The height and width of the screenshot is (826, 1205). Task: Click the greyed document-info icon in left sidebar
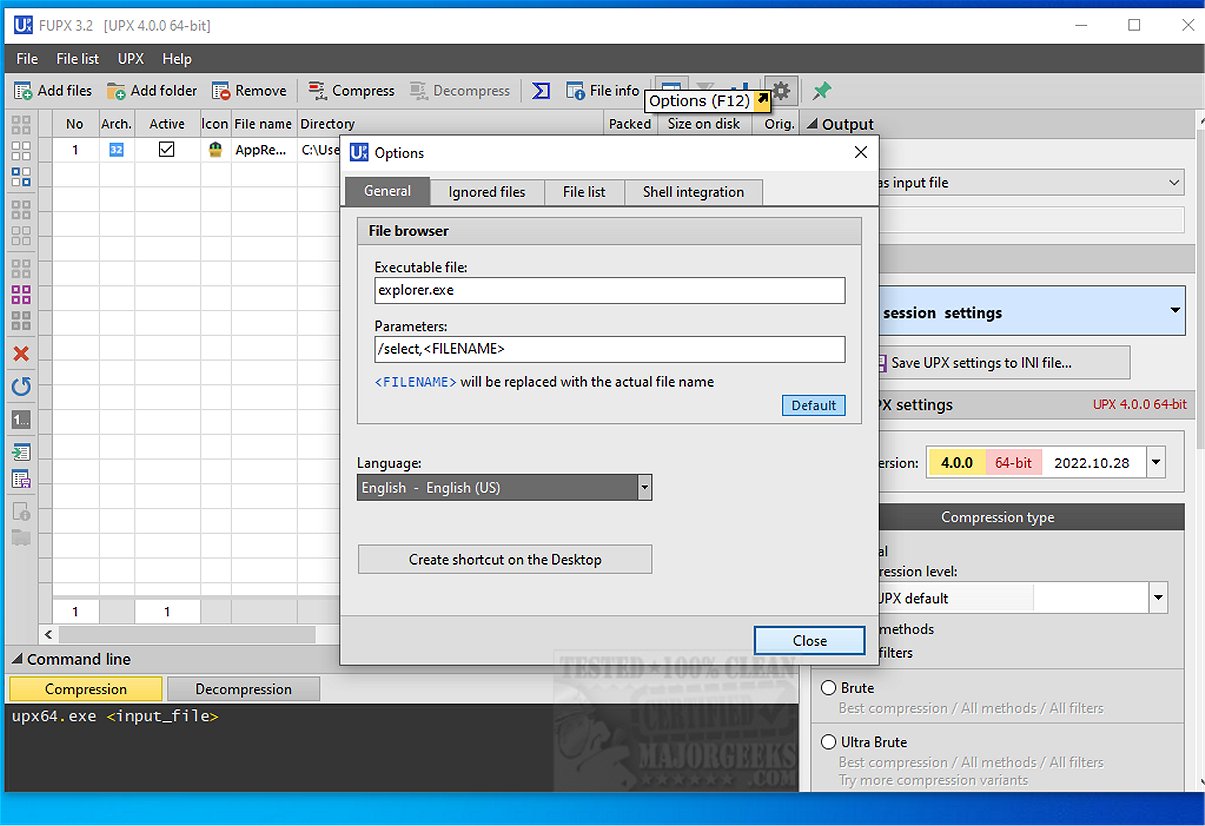pyautogui.click(x=21, y=512)
